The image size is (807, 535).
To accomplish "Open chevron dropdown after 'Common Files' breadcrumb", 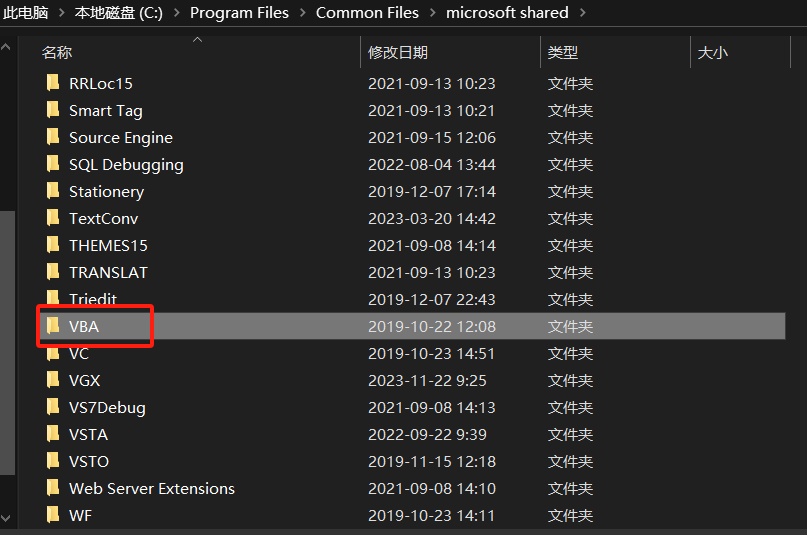I will click(x=432, y=13).
